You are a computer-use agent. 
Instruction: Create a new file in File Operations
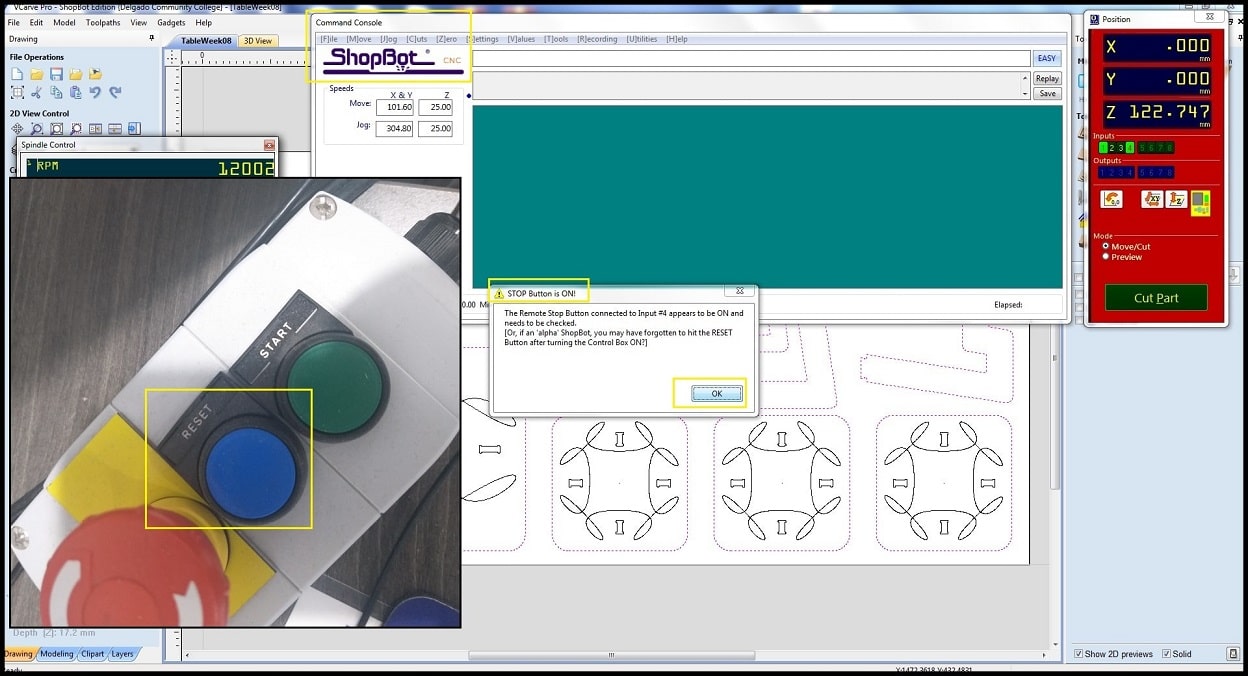[17, 74]
